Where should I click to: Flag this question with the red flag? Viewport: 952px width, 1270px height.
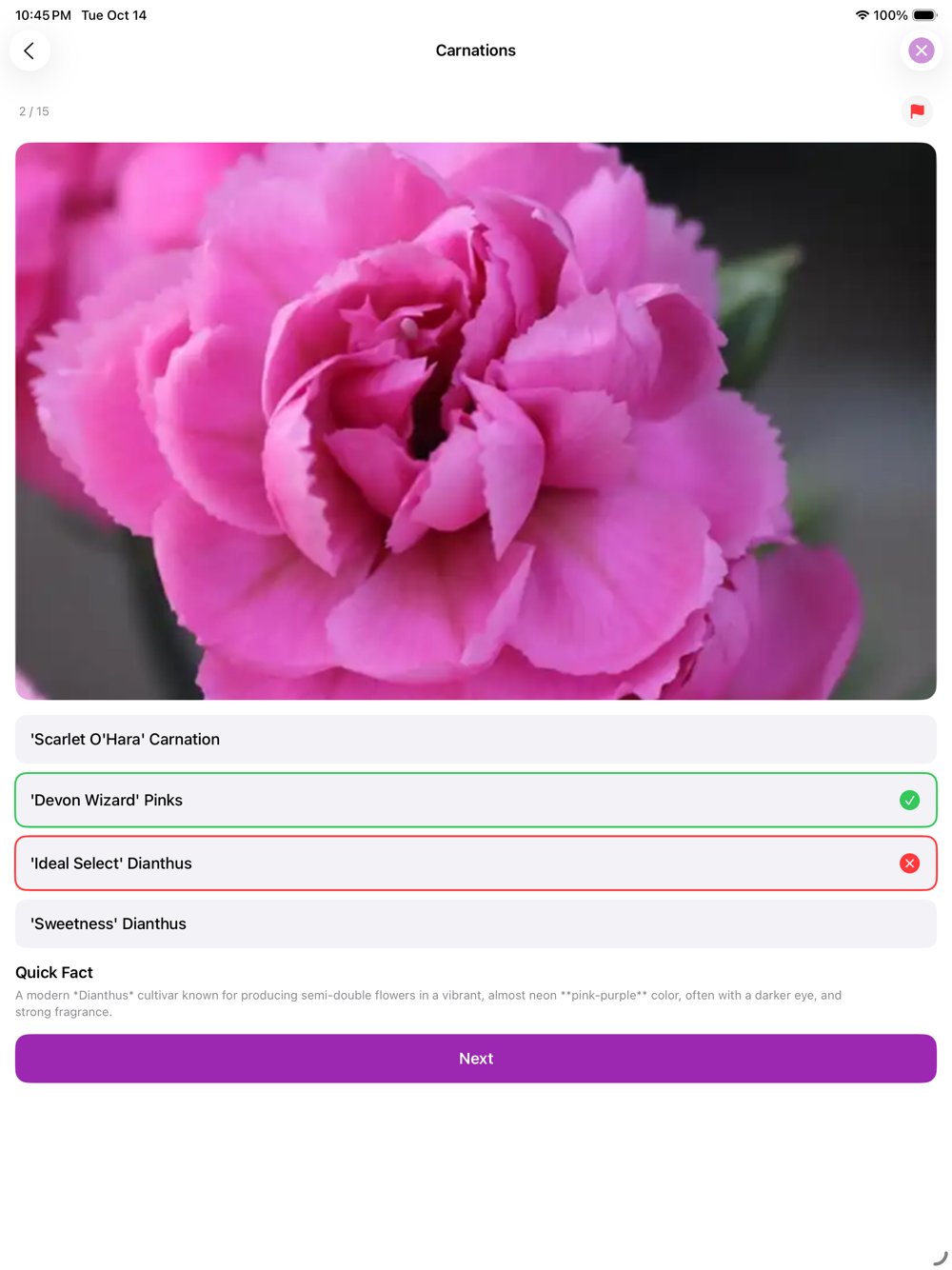[917, 111]
